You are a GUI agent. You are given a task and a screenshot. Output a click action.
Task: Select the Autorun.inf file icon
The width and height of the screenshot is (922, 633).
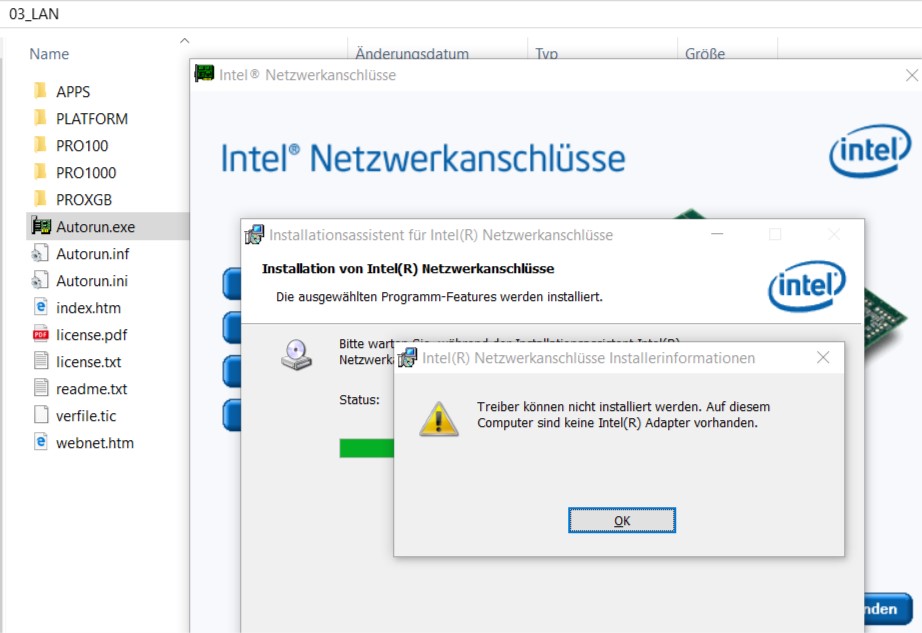pos(41,253)
